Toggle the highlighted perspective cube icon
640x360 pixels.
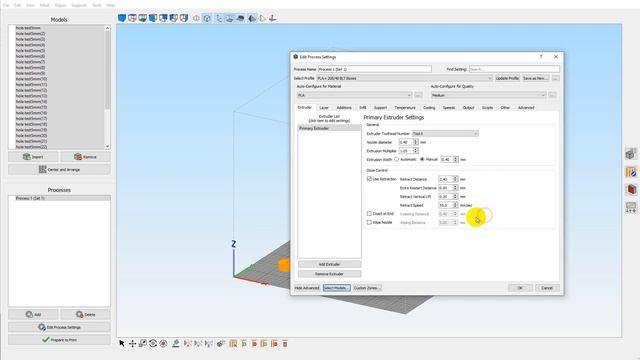click(x=207, y=18)
